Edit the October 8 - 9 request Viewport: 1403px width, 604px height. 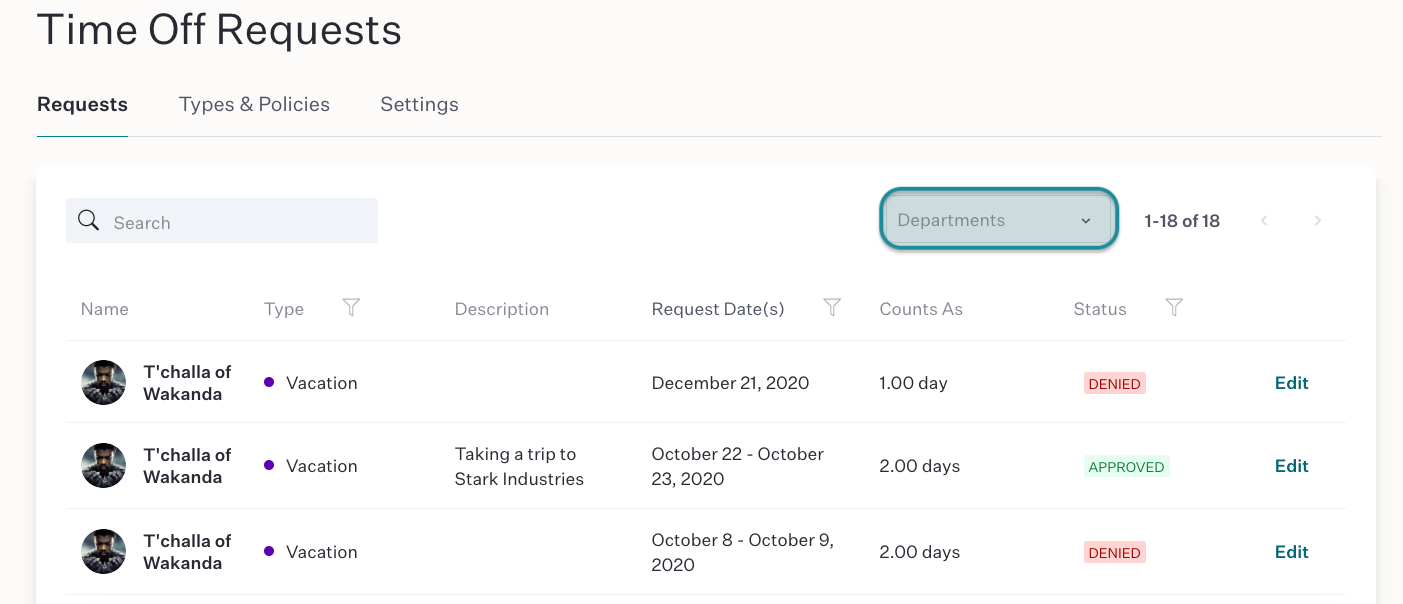[1291, 552]
